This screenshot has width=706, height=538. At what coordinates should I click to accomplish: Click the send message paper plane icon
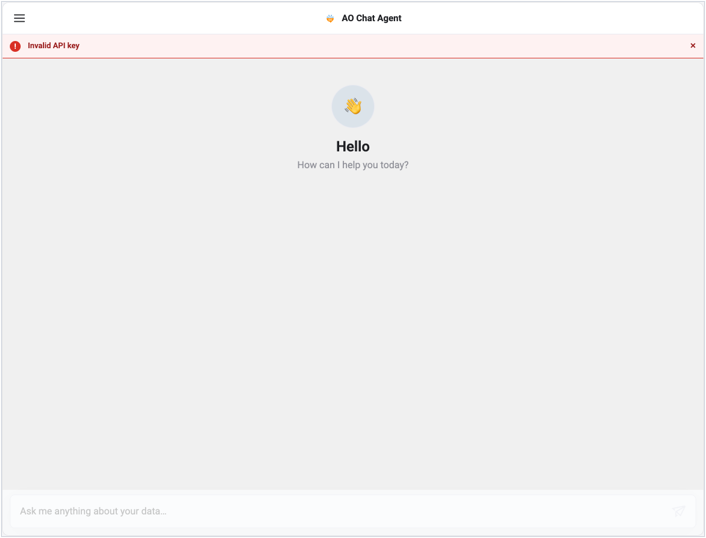679,511
